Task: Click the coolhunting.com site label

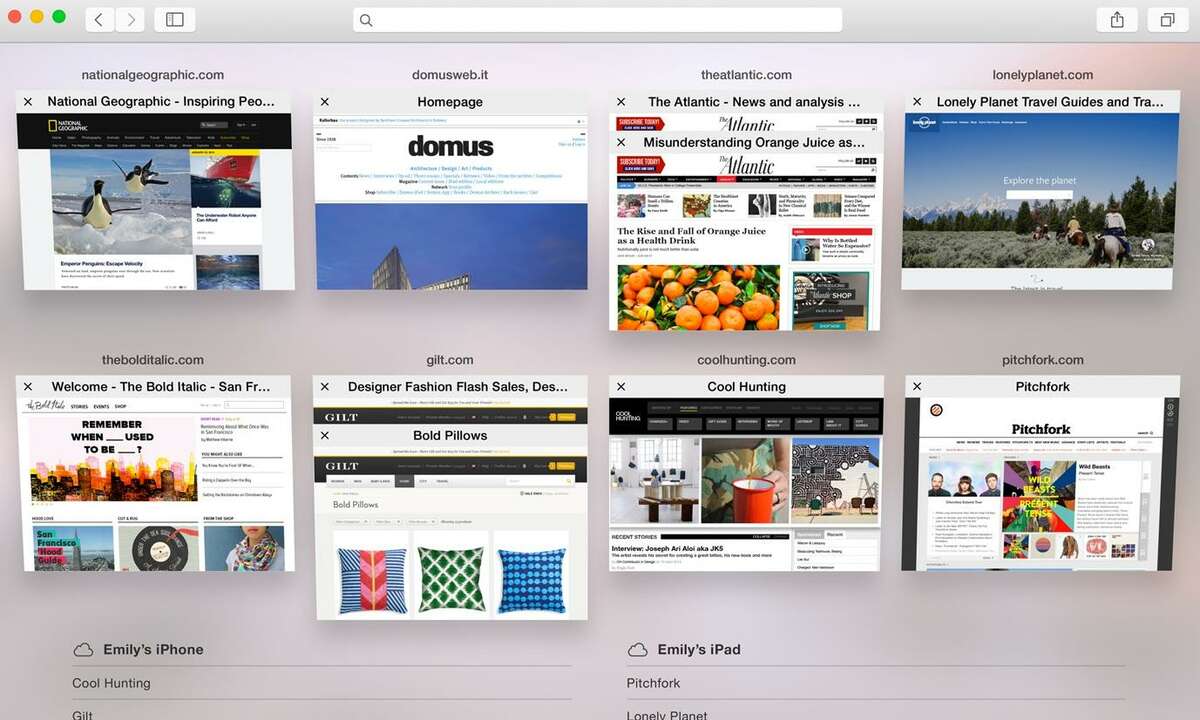Action: 746,360
